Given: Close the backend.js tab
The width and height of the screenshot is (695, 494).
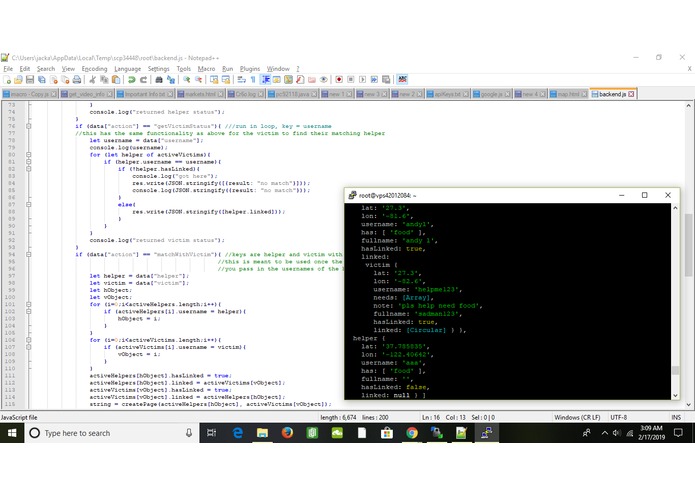Looking at the screenshot, I should coord(631,94).
